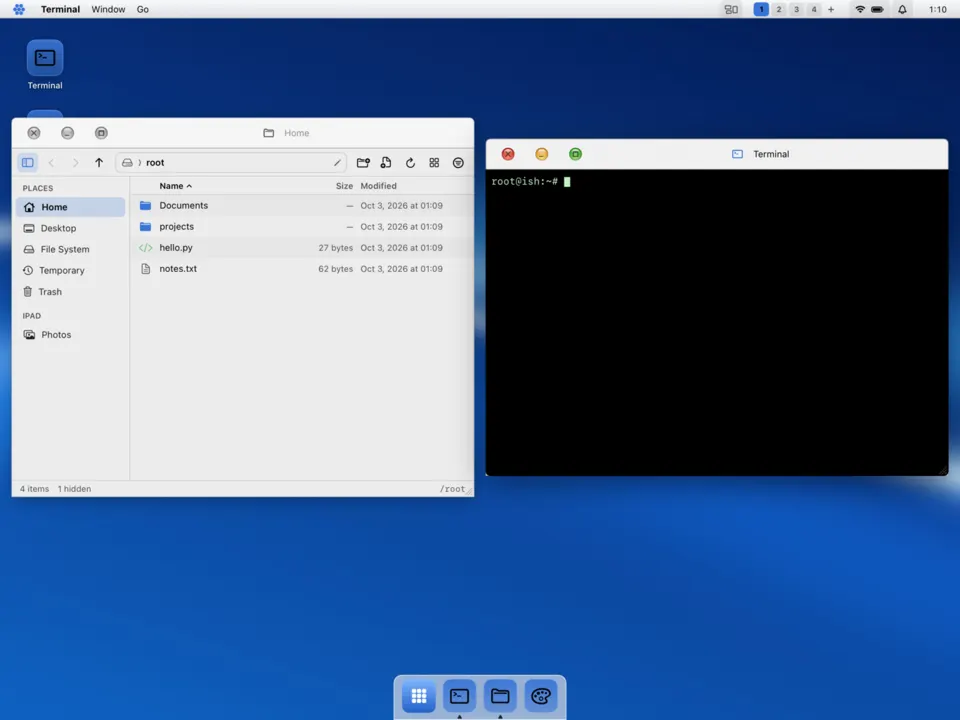Refresh the file listing
The image size is (960, 720).
pyautogui.click(x=410, y=163)
